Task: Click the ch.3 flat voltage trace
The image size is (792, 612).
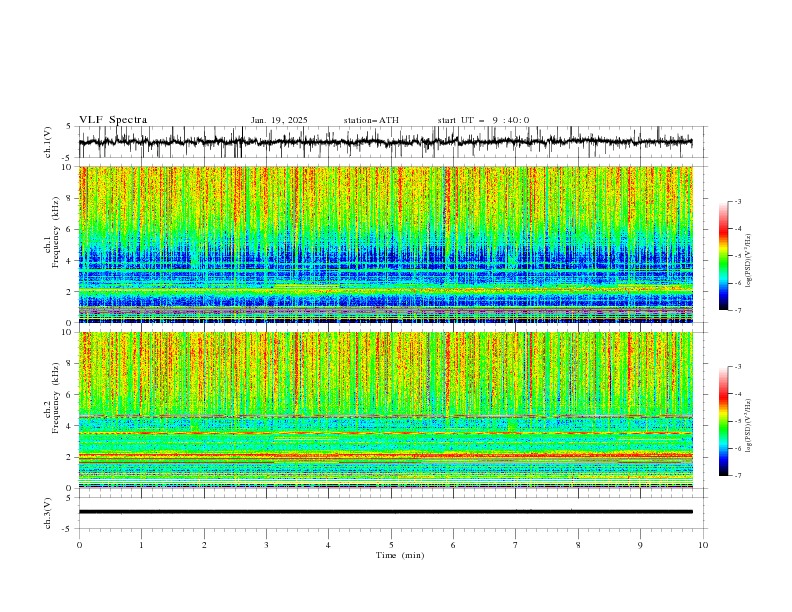Action: (386, 512)
